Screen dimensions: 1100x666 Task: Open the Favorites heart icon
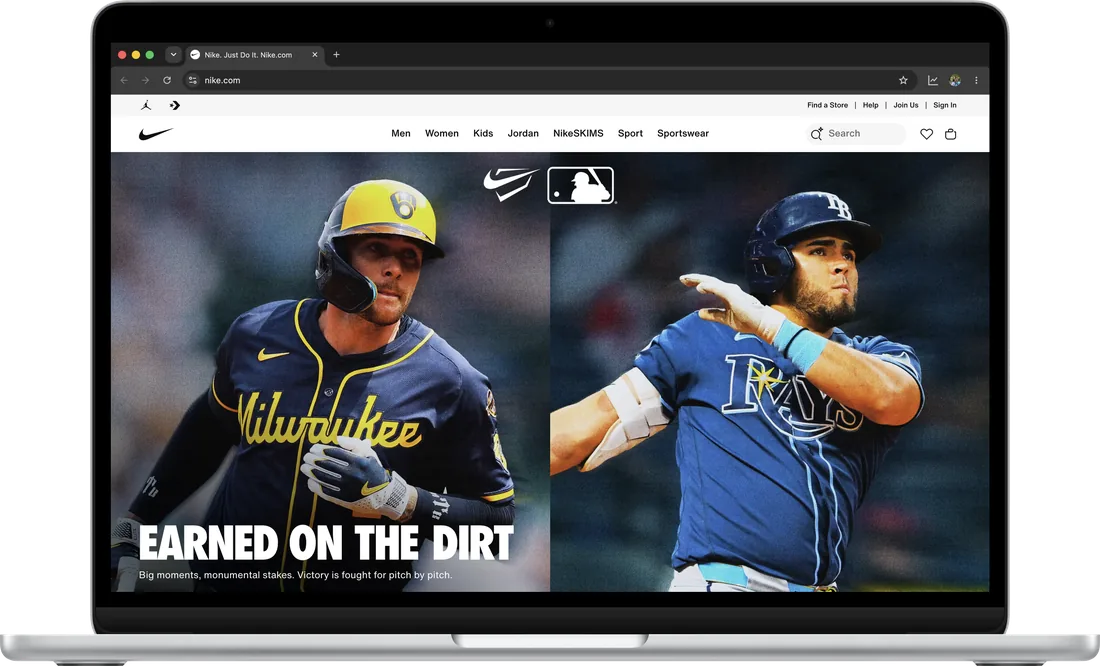pos(926,134)
